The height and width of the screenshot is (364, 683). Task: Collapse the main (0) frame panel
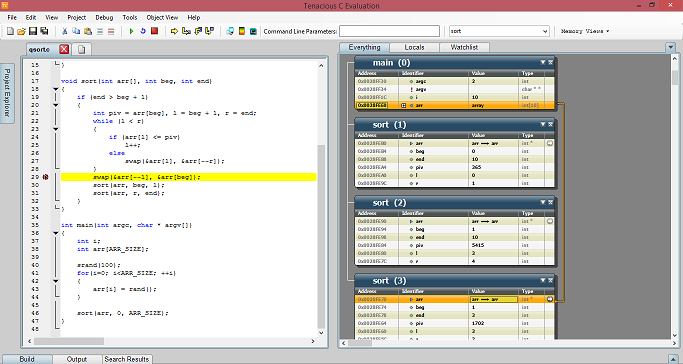(x=543, y=62)
